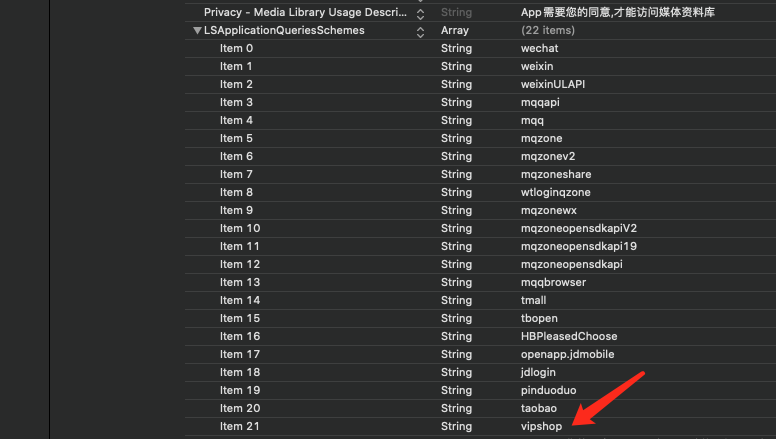Select the Item 12 row key
The height and width of the screenshot is (439, 776).
click(240, 264)
